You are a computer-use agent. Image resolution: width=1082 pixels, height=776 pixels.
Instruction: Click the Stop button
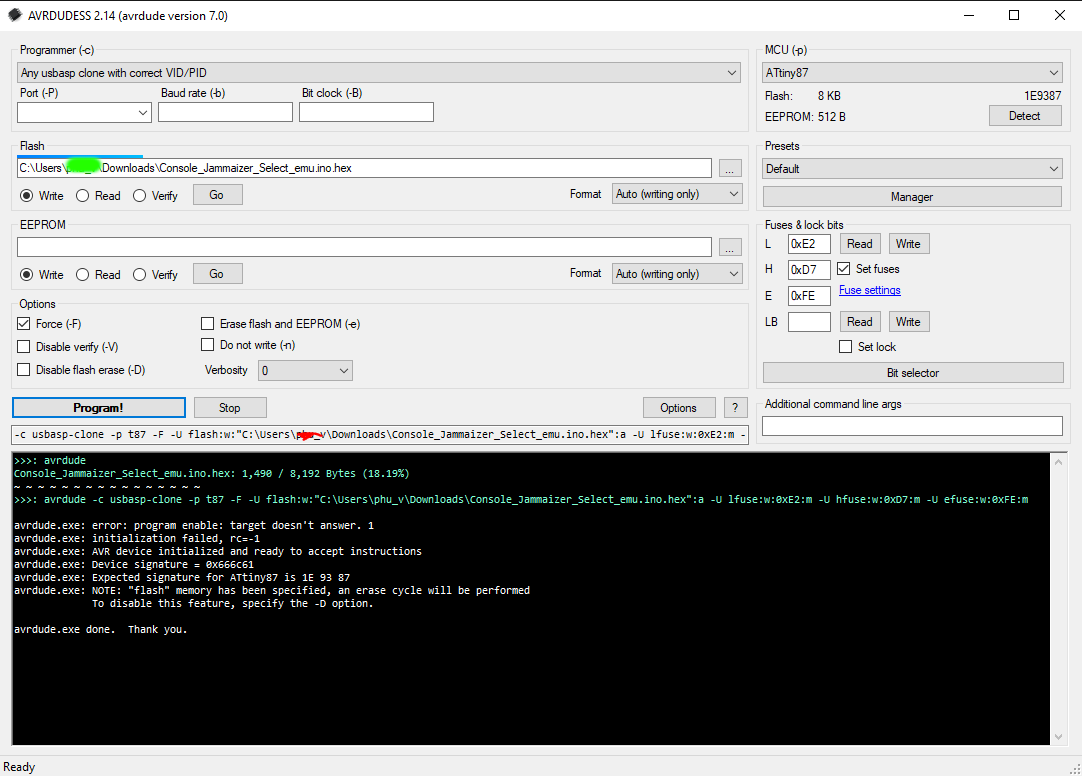(x=230, y=408)
